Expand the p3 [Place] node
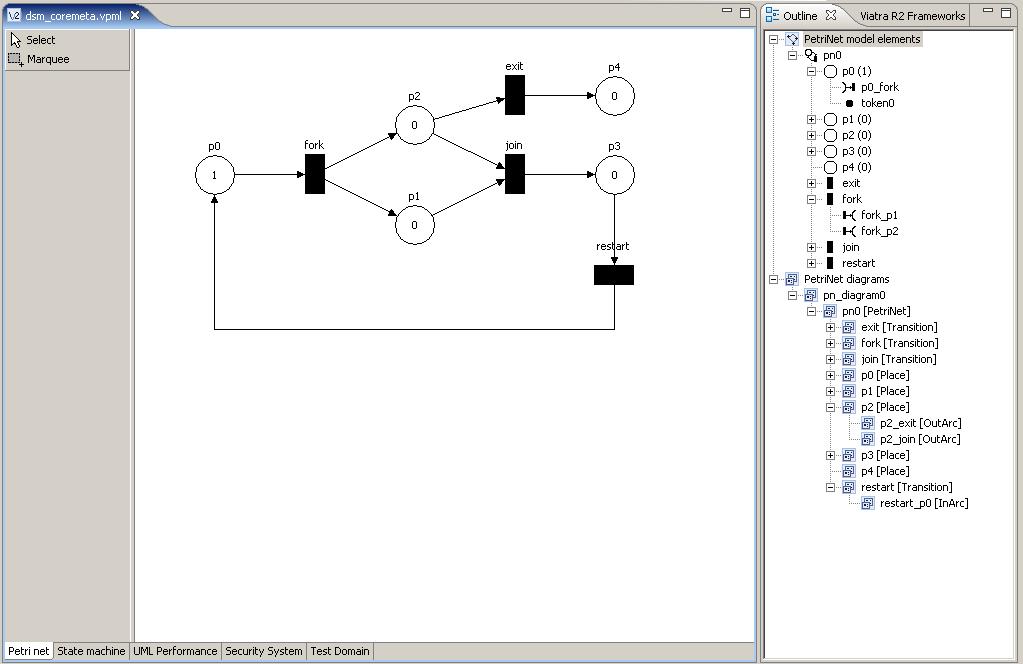 [x=830, y=455]
